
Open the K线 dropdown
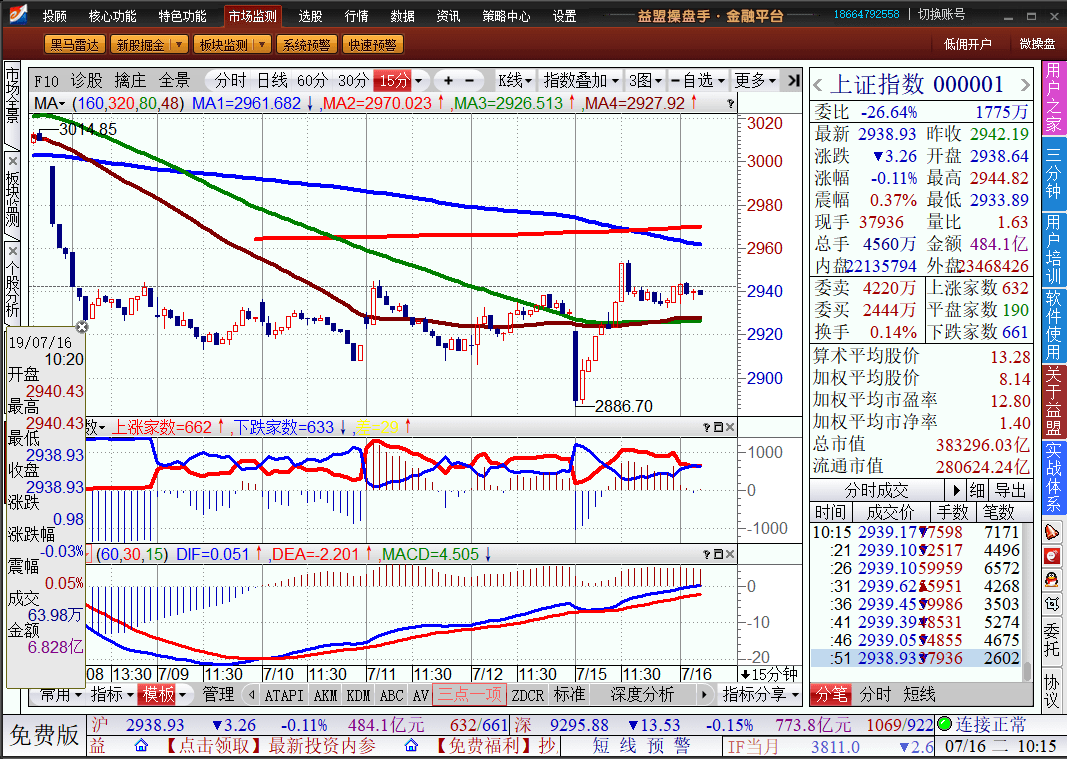[514, 81]
